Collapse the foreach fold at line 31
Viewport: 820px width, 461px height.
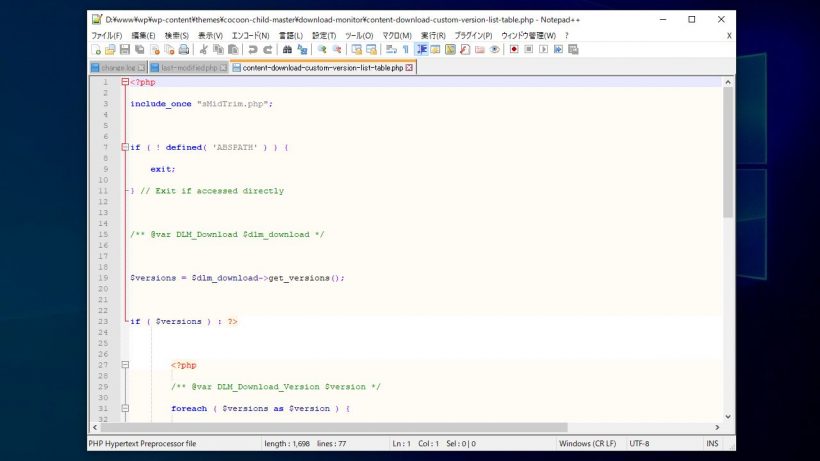(x=125, y=408)
